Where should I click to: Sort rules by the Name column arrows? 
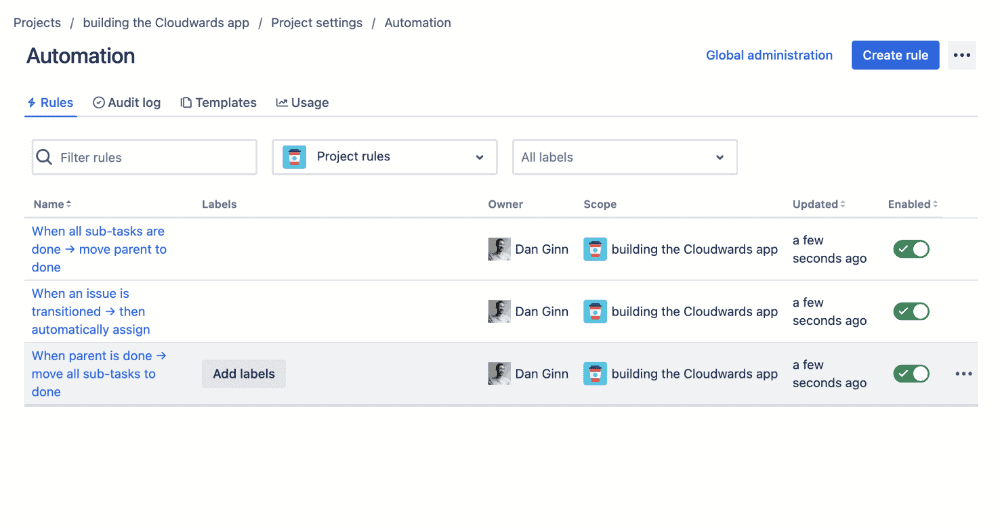pos(68,204)
